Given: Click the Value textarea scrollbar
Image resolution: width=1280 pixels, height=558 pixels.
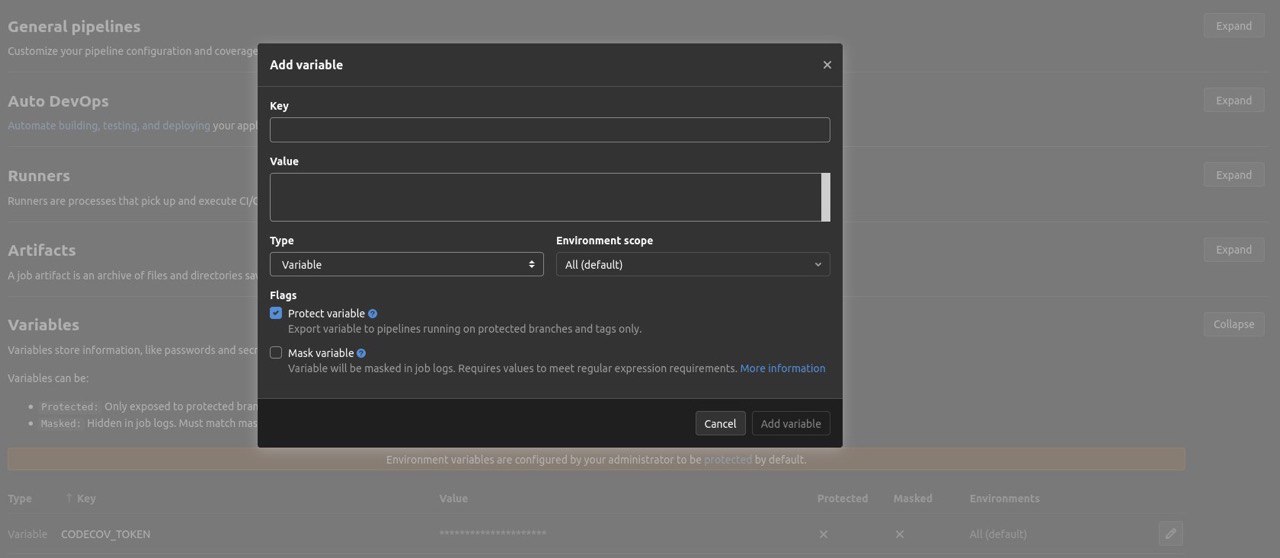Looking at the screenshot, I should point(825,197).
